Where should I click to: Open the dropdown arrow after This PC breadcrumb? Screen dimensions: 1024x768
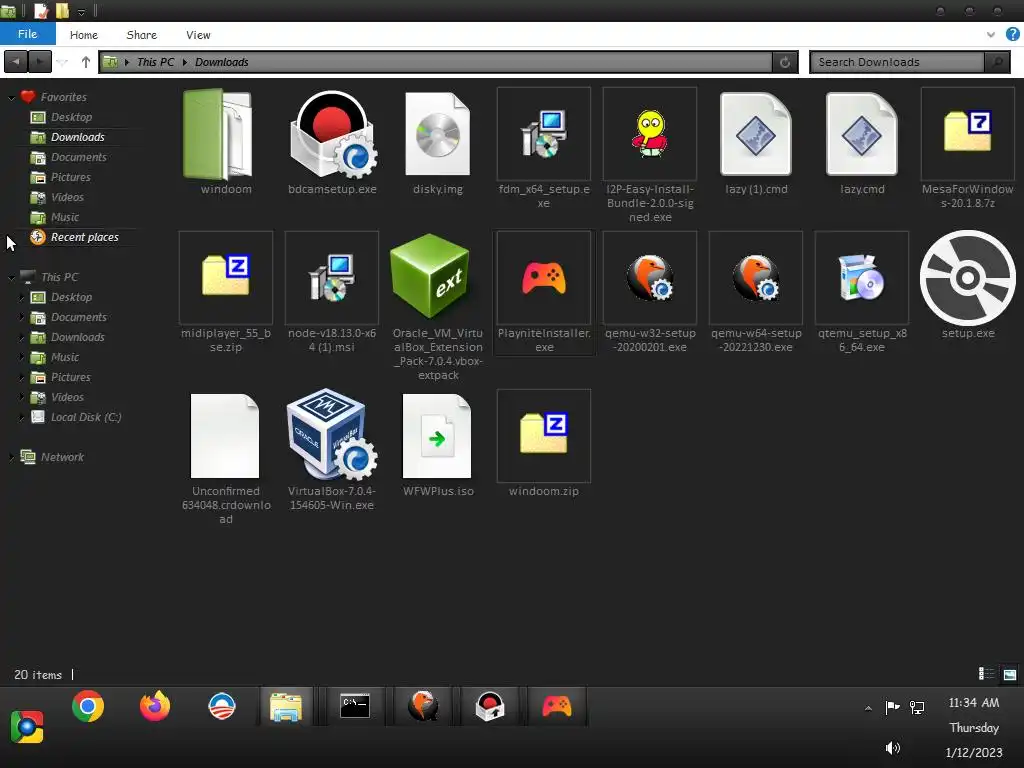pos(185,62)
